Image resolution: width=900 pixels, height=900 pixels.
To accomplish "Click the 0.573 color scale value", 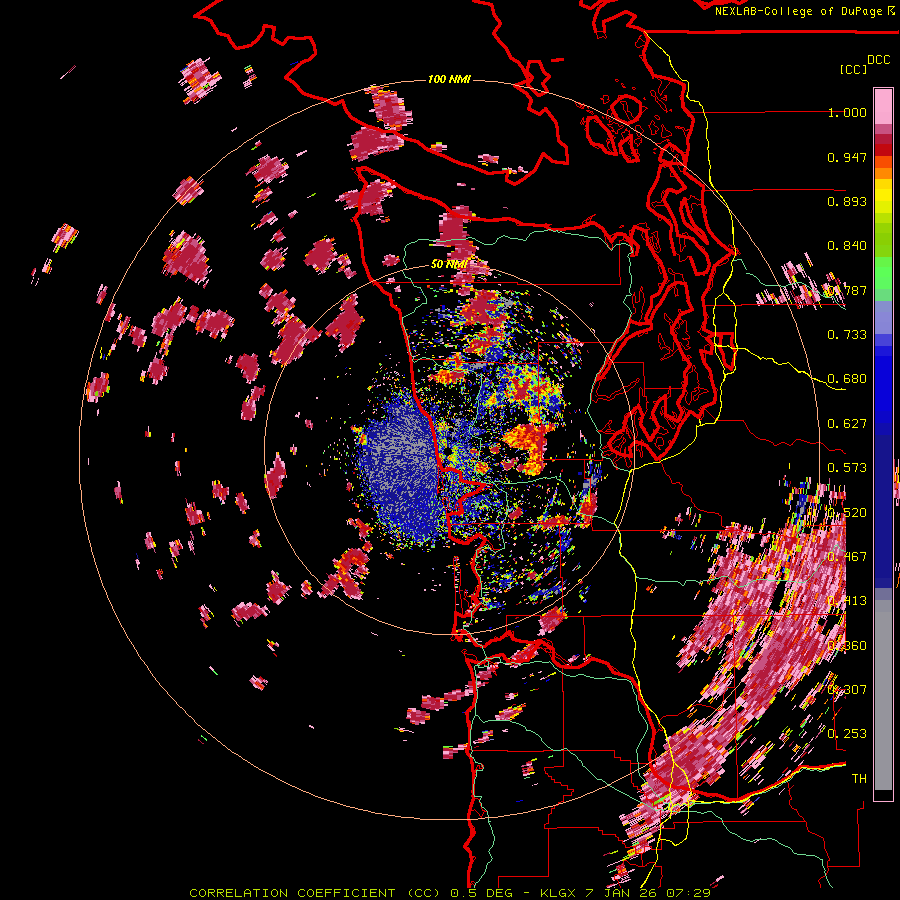I will [847, 468].
